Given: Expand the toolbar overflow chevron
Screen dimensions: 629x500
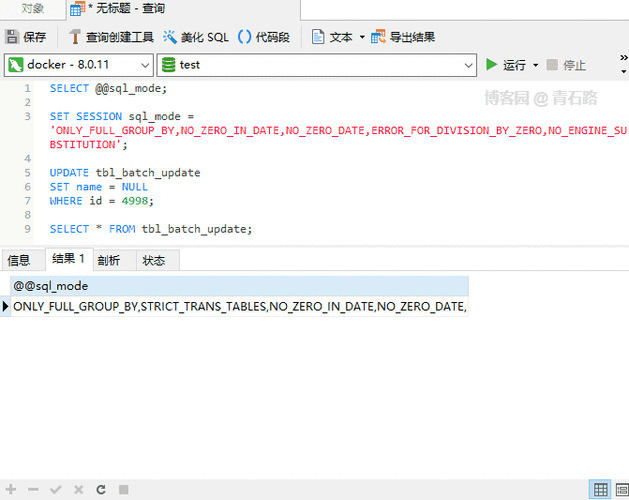Looking at the screenshot, I should coord(623,58).
